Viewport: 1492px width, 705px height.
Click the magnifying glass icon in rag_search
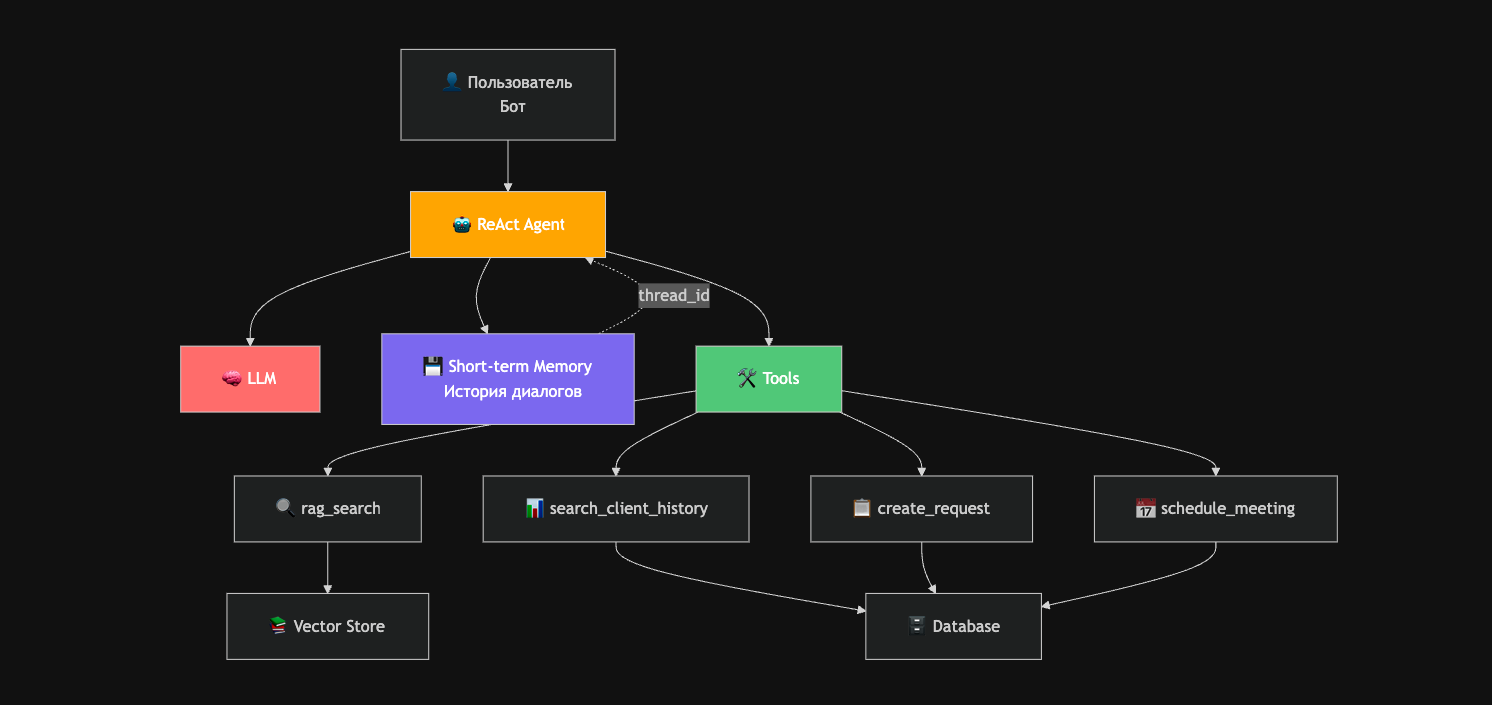pyautogui.click(x=283, y=508)
